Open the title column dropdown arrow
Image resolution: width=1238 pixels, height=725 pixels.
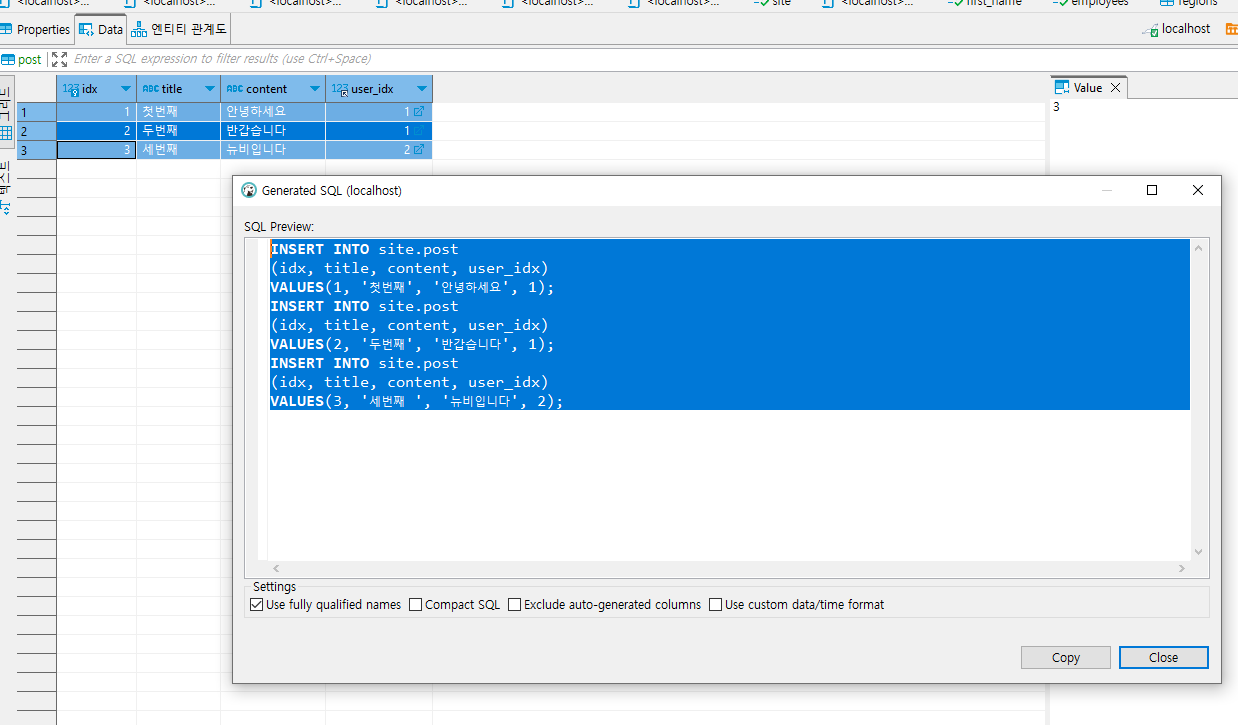click(x=210, y=89)
